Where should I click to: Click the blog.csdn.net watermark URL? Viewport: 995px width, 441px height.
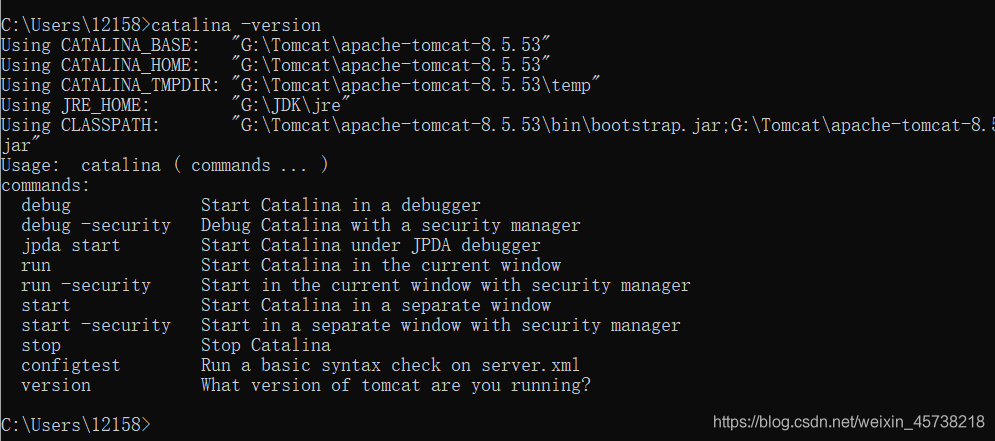pyautogui.click(x=849, y=424)
